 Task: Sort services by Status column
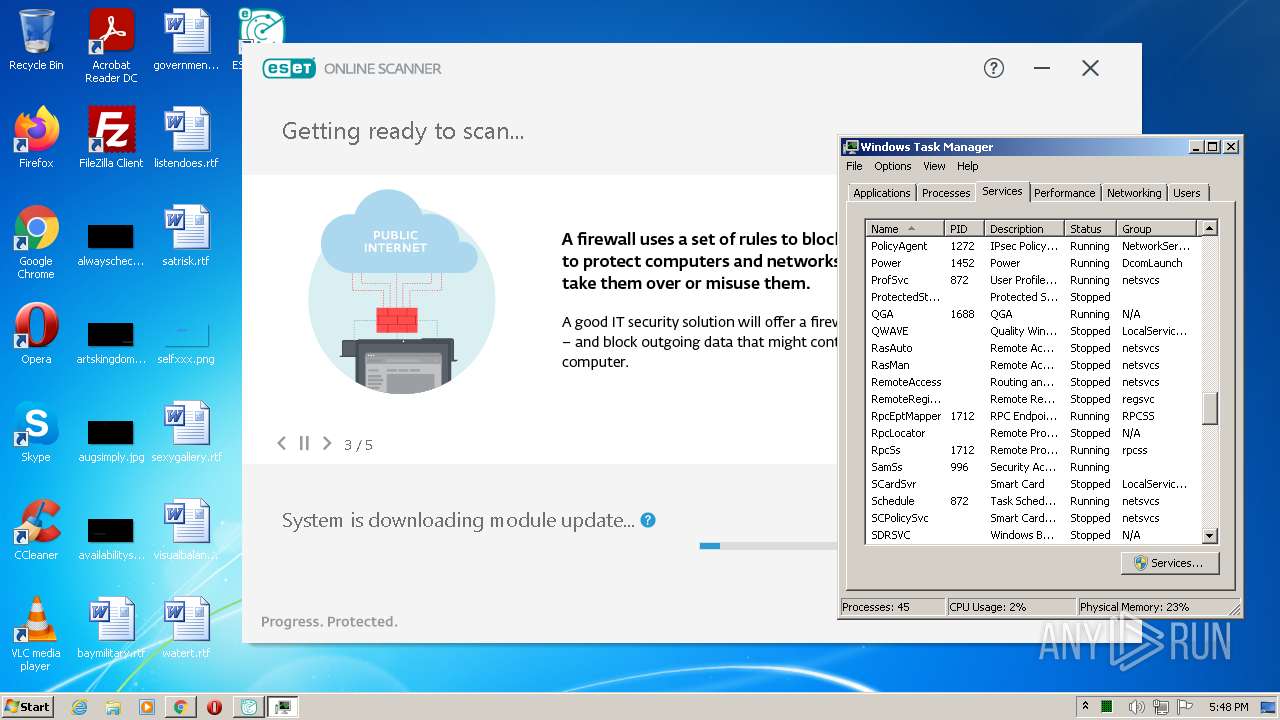coord(1091,229)
